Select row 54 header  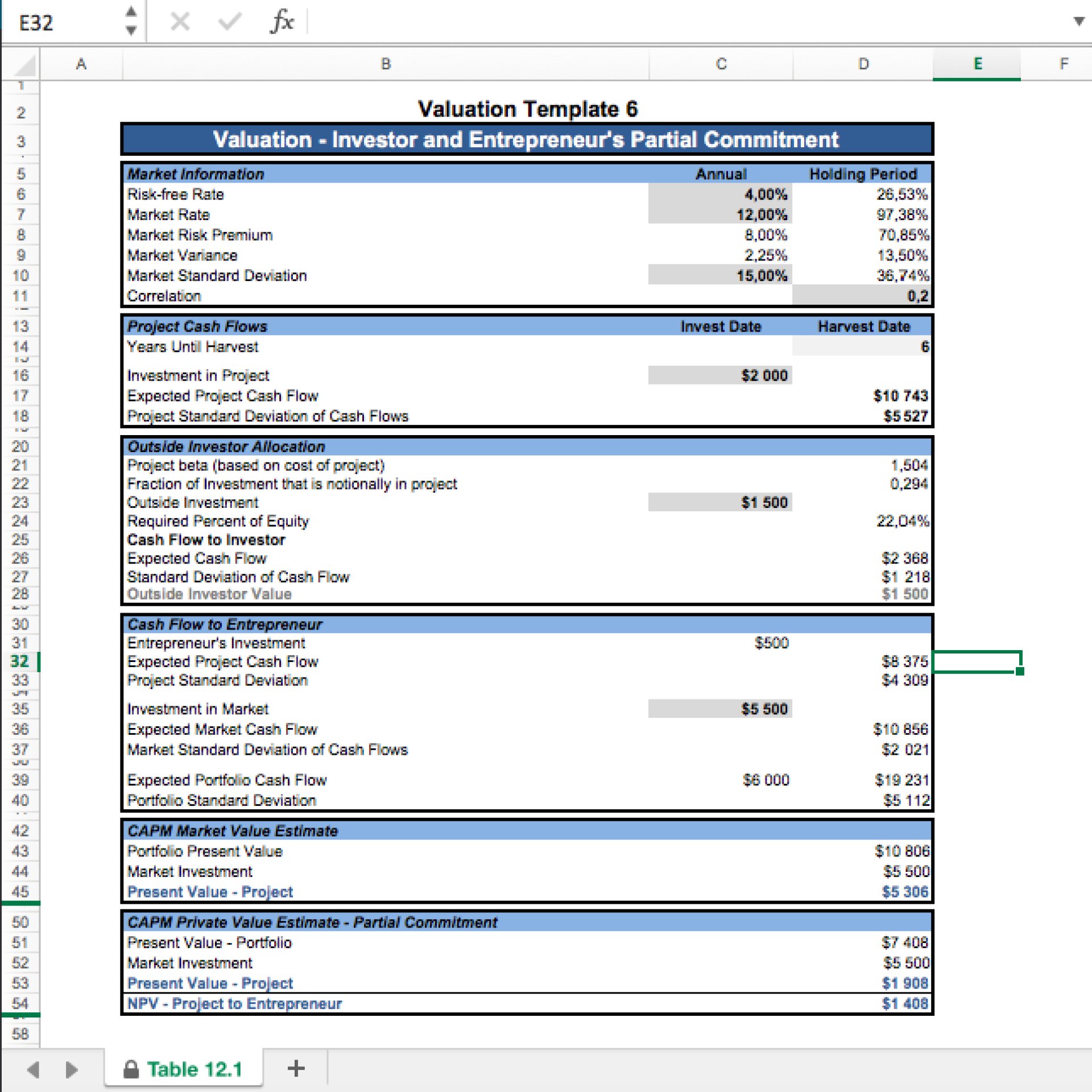click(20, 1003)
